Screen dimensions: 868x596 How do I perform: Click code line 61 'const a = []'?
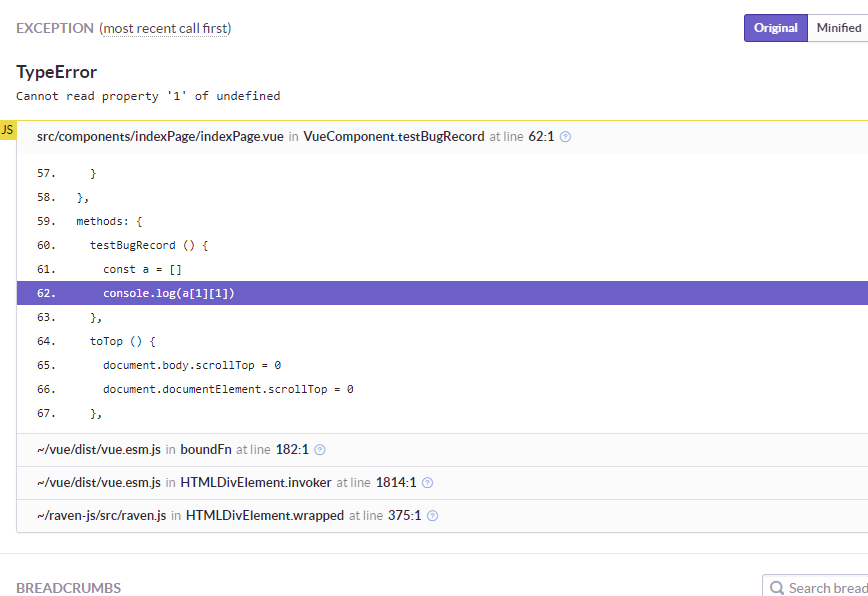pyautogui.click(x=142, y=270)
